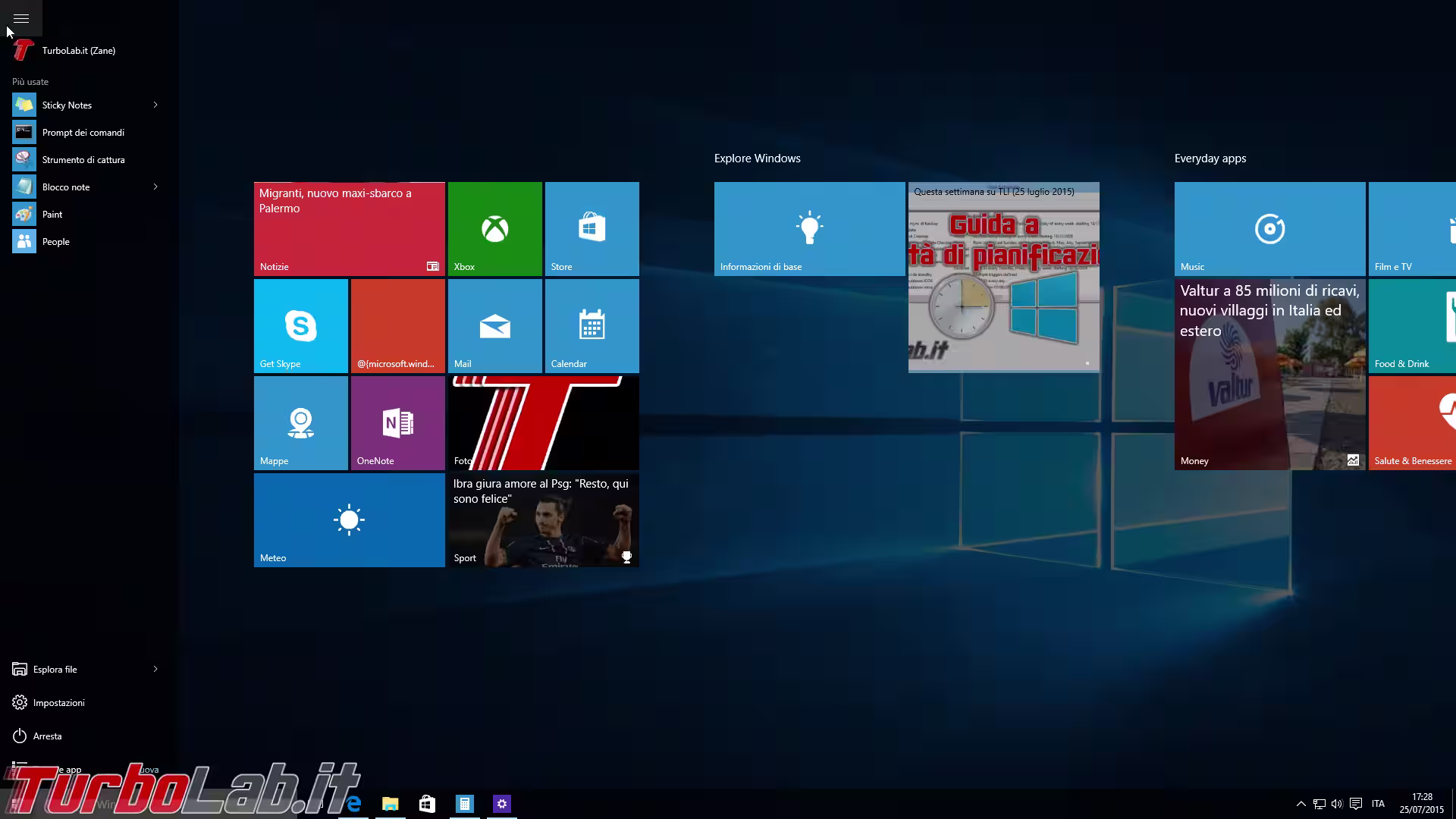Open the @{microsoft.wind... red tile

(397, 326)
